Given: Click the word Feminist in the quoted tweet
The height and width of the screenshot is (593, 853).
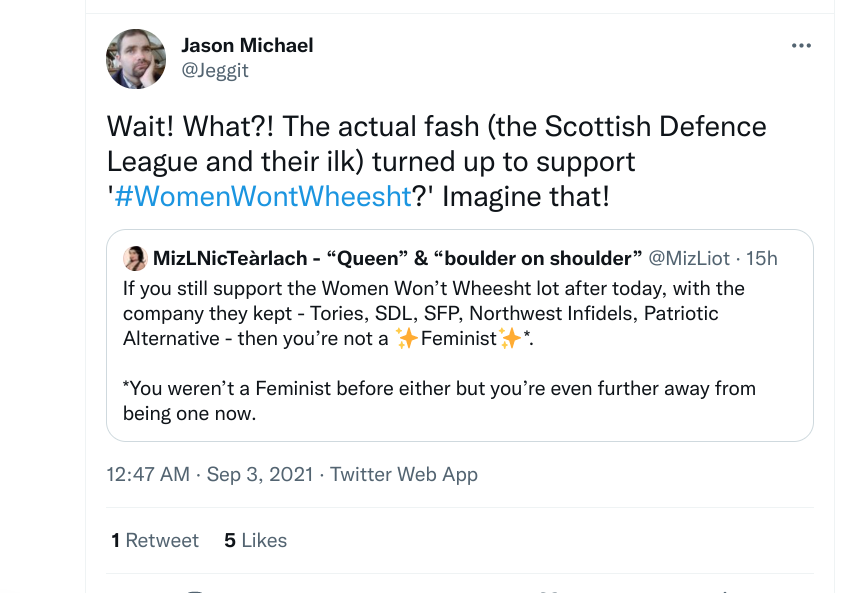Looking at the screenshot, I should tap(458, 338).
